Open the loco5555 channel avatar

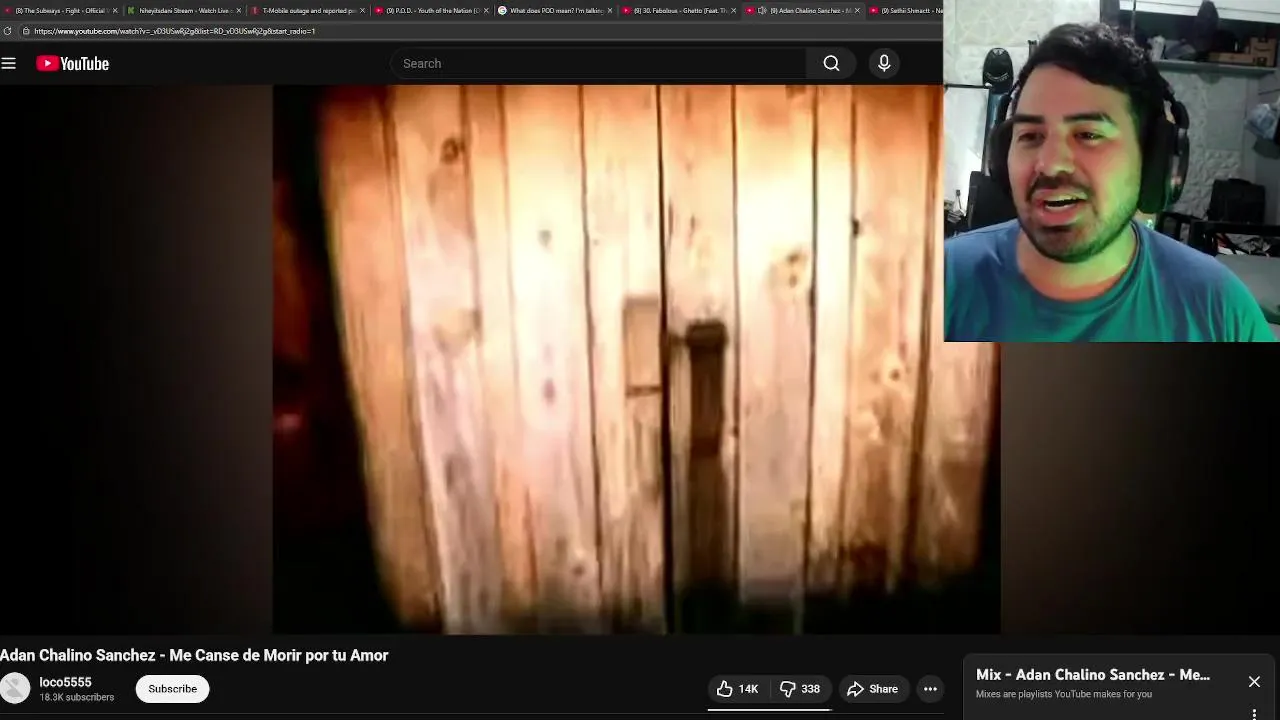(15, 688)
